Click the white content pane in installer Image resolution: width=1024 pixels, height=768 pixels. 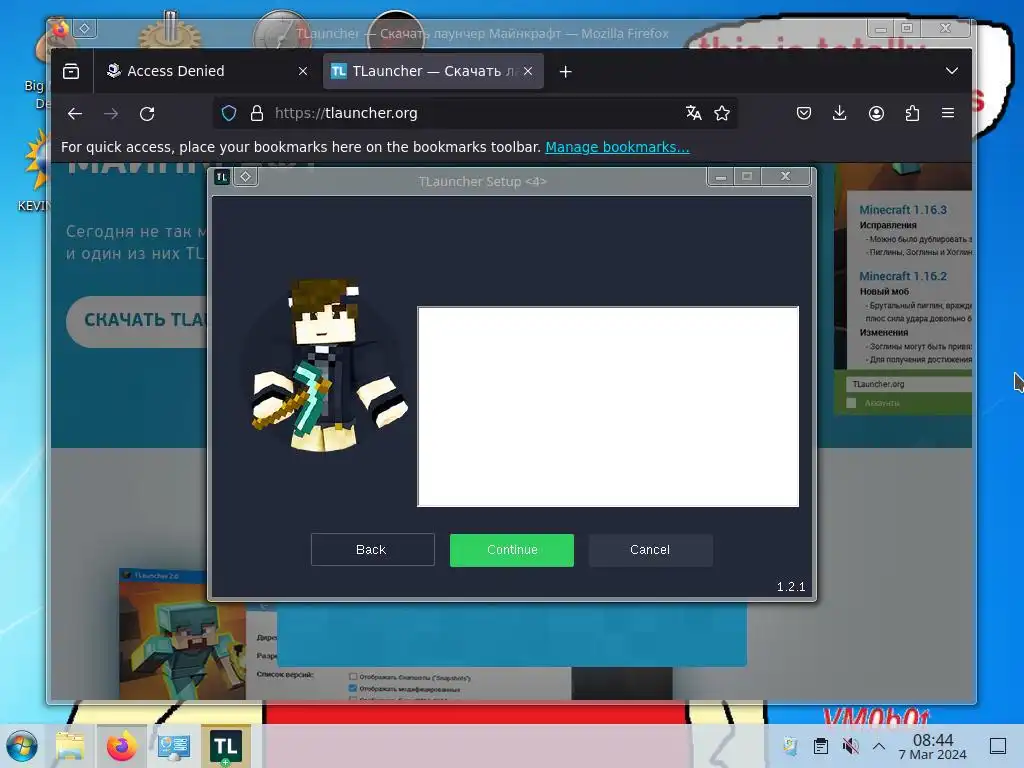608,406
